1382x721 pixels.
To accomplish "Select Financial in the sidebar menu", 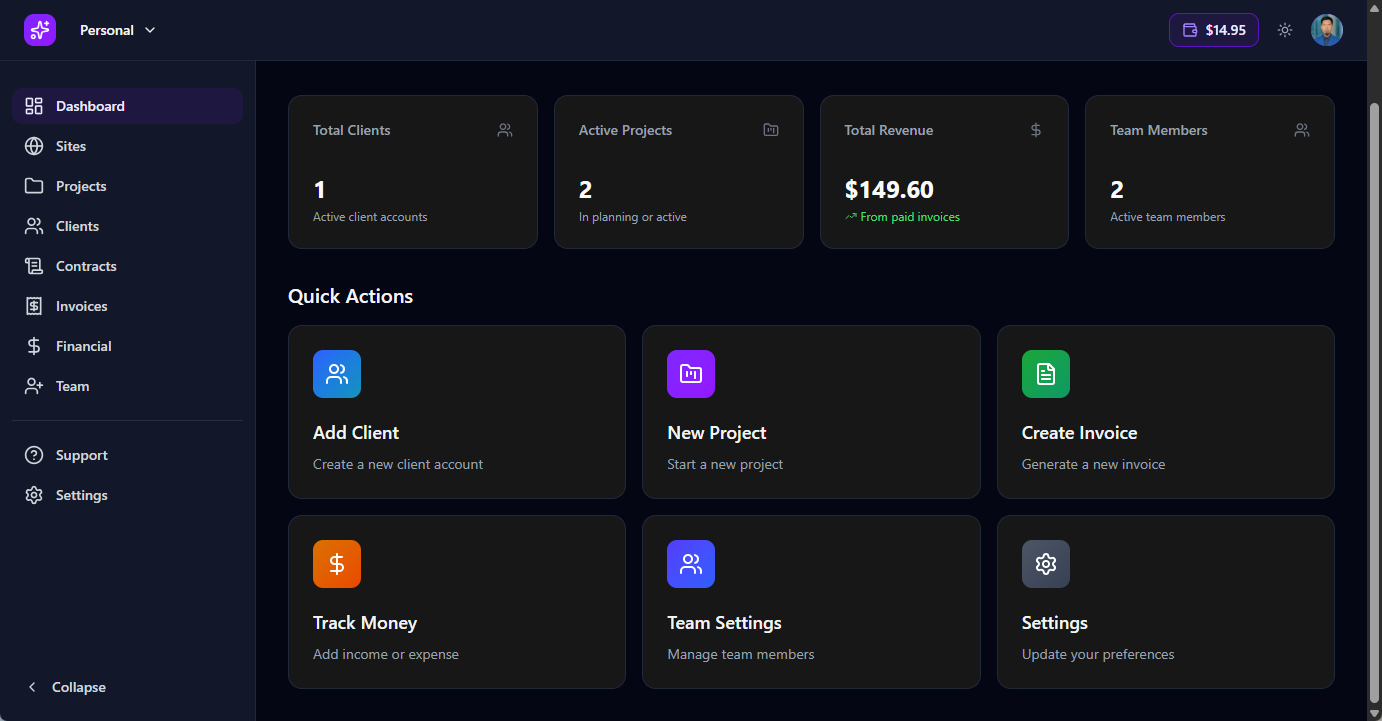I will coord(83,346).
